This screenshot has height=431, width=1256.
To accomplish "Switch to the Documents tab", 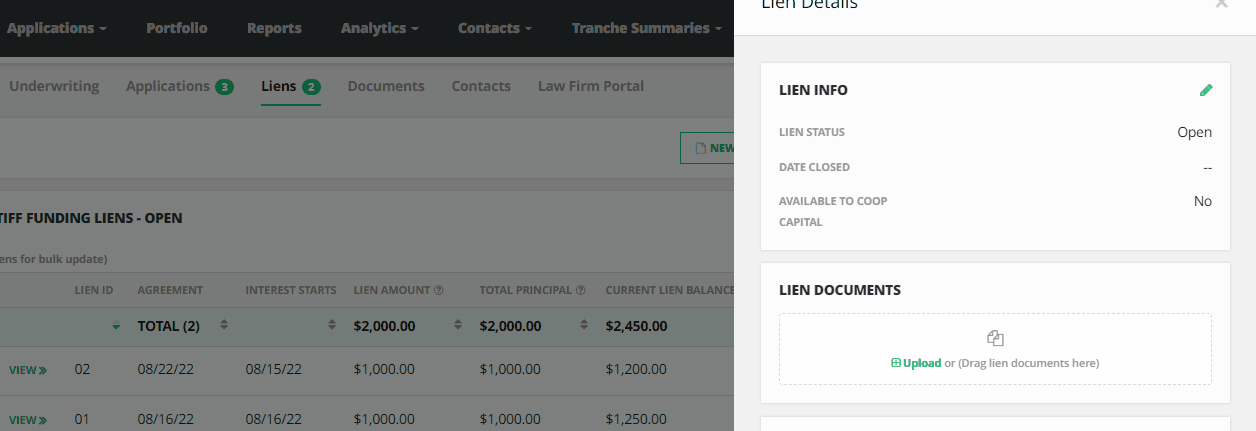I will 386,86.
